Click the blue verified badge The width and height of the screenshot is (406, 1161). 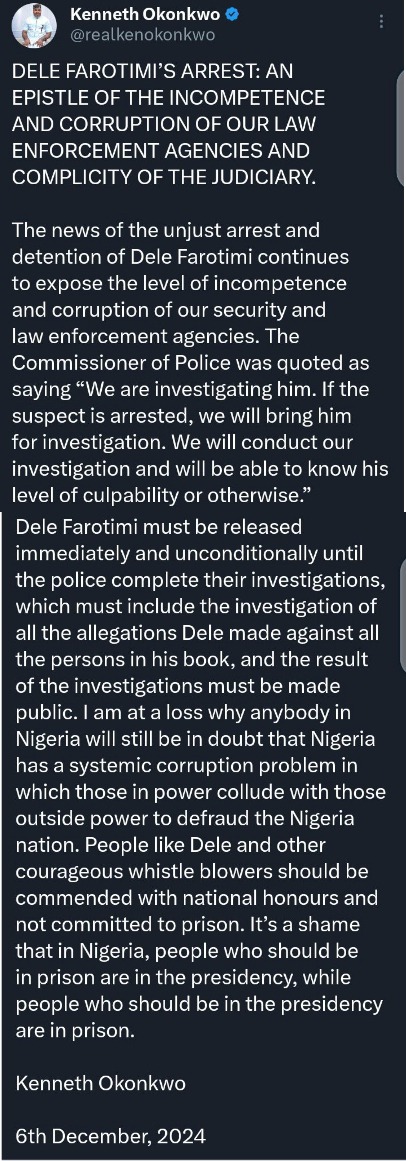pyautogui.click(x=232, y=14)
